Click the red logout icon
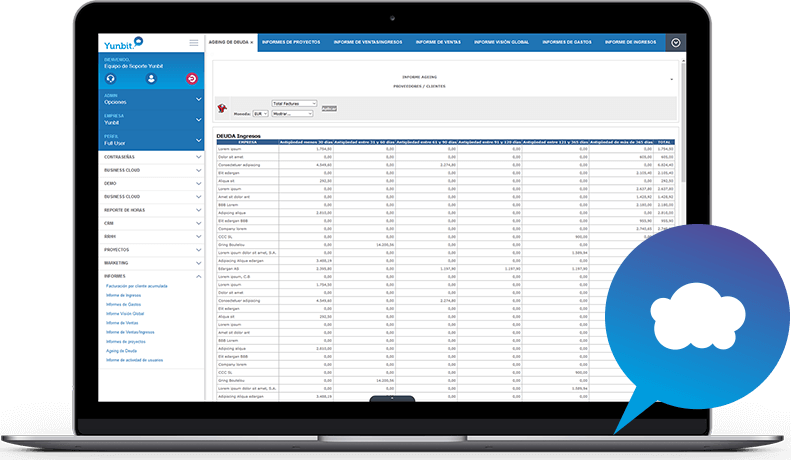Screen dimensions: 791x460 (x=192, y=78)
